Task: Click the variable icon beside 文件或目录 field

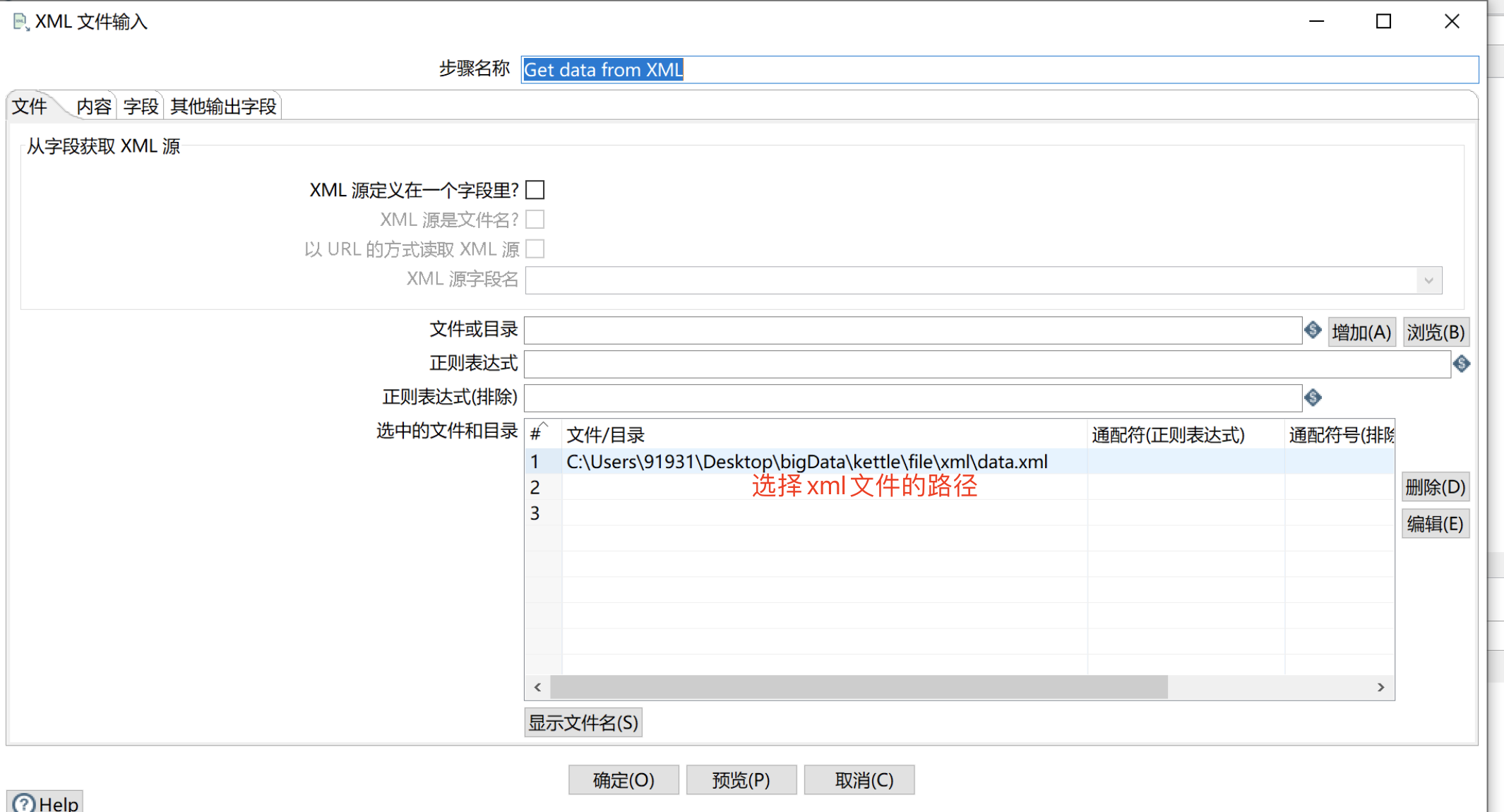Action: 1313,330
